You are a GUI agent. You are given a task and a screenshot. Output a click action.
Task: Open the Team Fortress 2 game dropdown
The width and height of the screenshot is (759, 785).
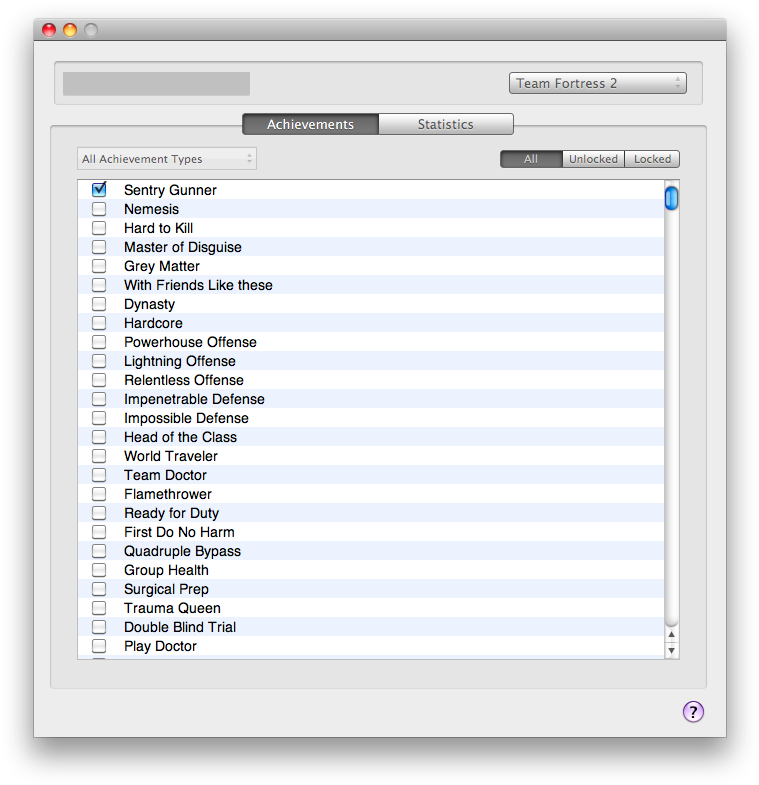[x=598, y=83]
